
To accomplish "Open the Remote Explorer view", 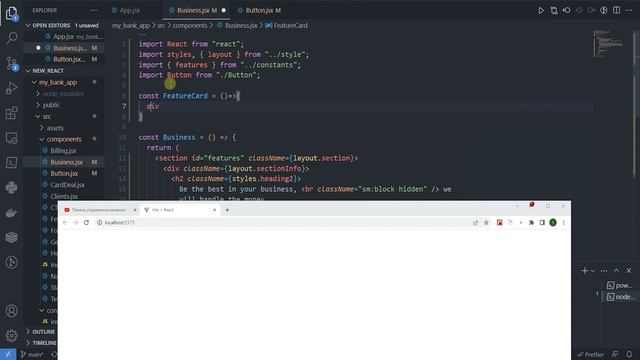I will (11, 138).
